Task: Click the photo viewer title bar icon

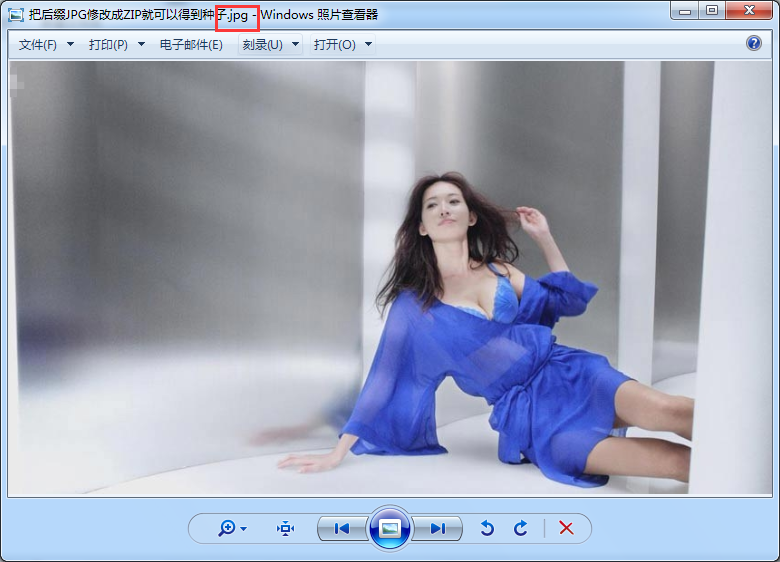Action: (x=16, y=15)
